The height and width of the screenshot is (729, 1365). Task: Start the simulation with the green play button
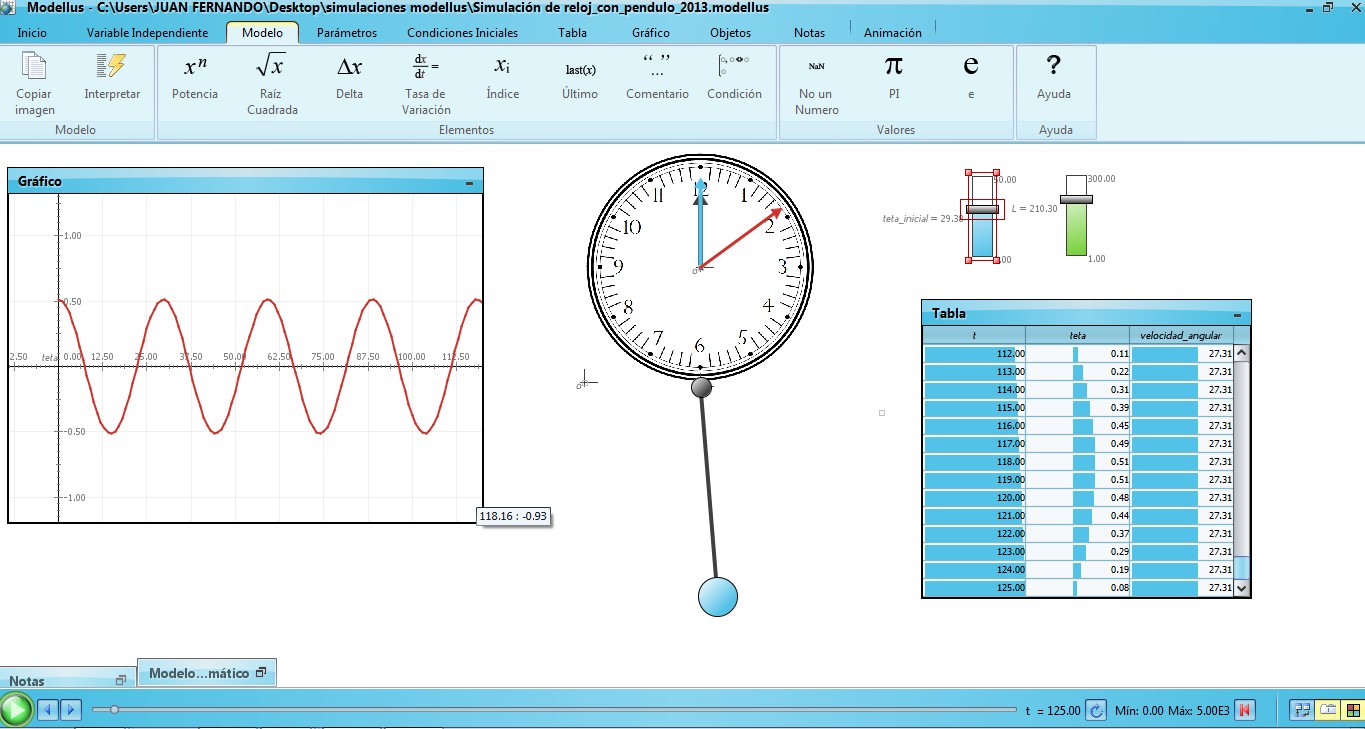(17, 710)
